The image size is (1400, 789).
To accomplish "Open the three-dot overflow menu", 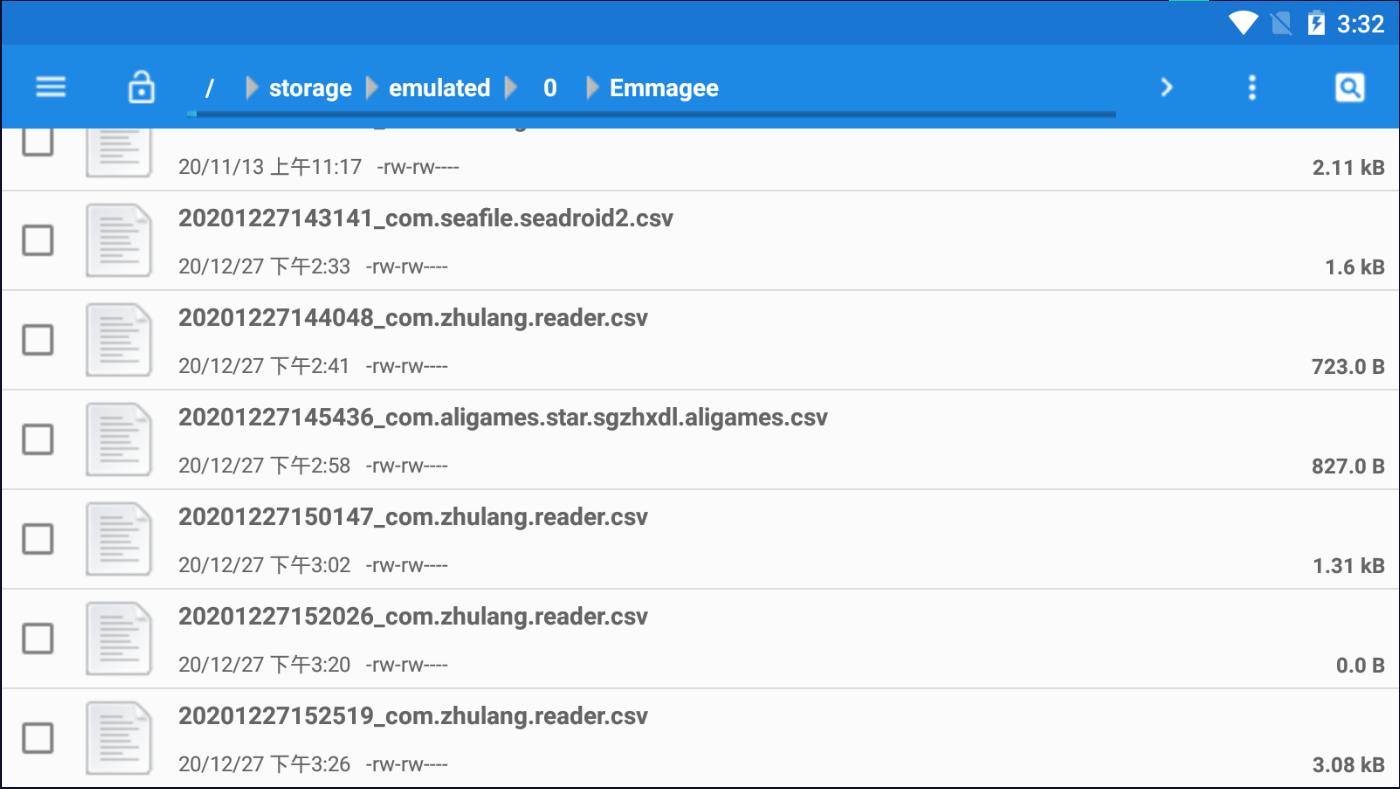I will [x=1251, y=88].
